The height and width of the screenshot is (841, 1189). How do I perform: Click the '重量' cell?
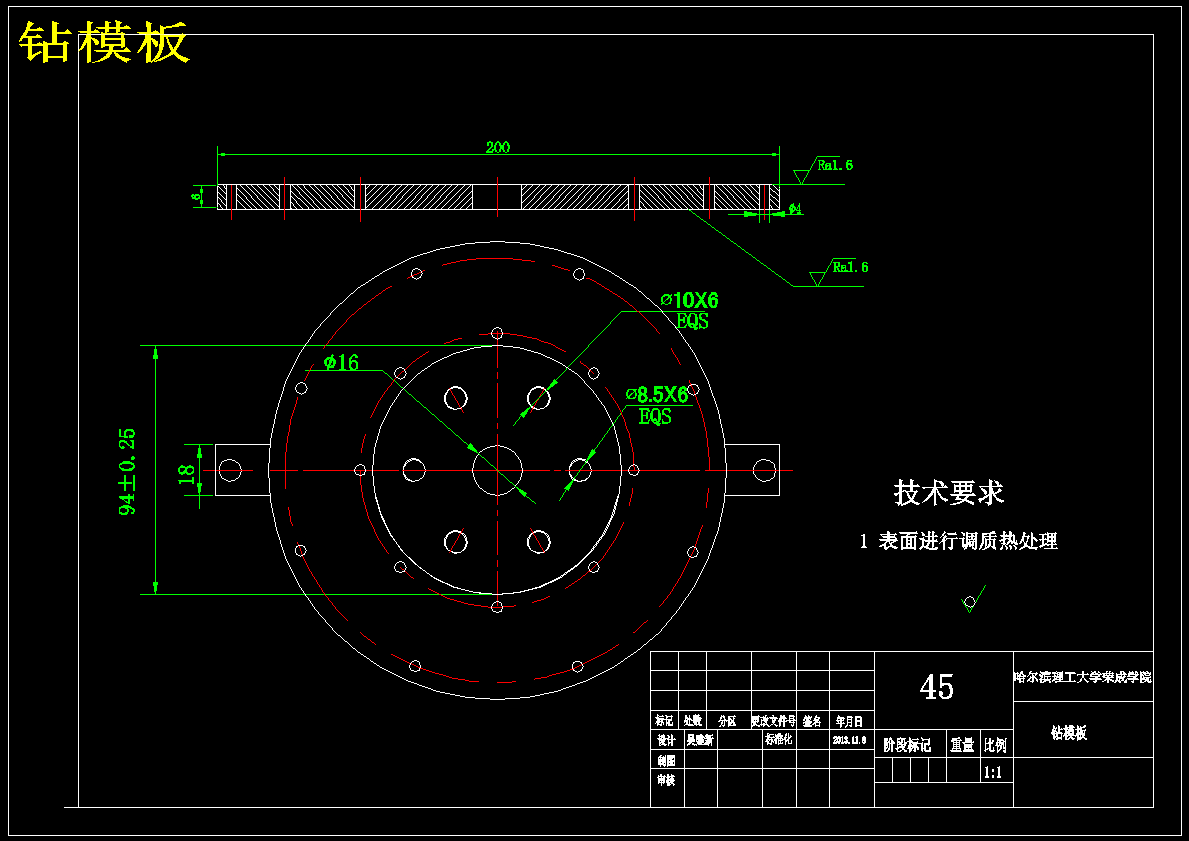tap(962, 745)
